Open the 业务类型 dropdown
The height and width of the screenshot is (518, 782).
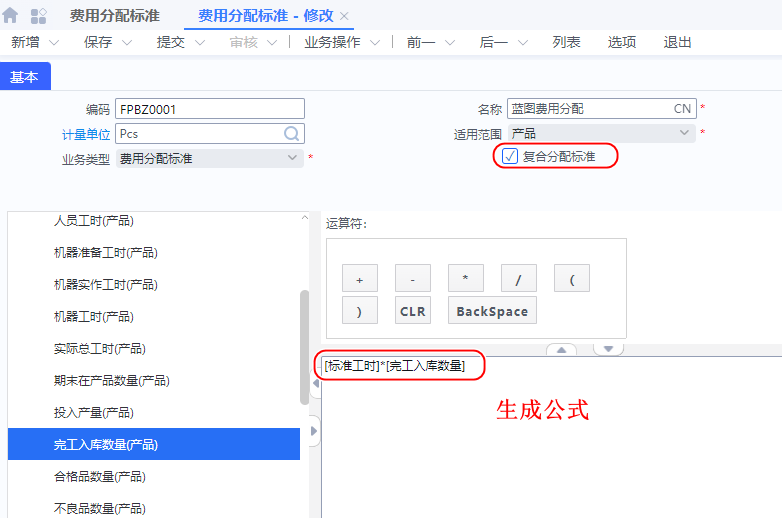[292, 158]
